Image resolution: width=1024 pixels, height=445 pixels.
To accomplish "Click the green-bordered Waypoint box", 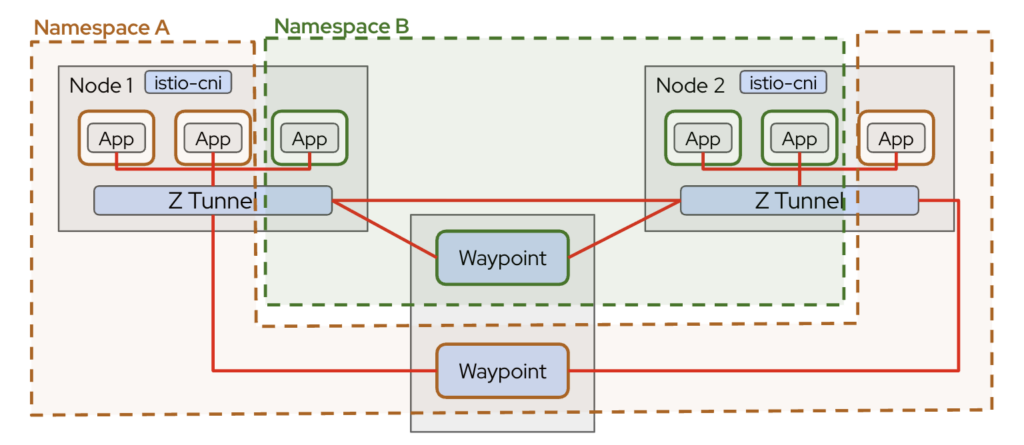I will [x=502, y=258].
